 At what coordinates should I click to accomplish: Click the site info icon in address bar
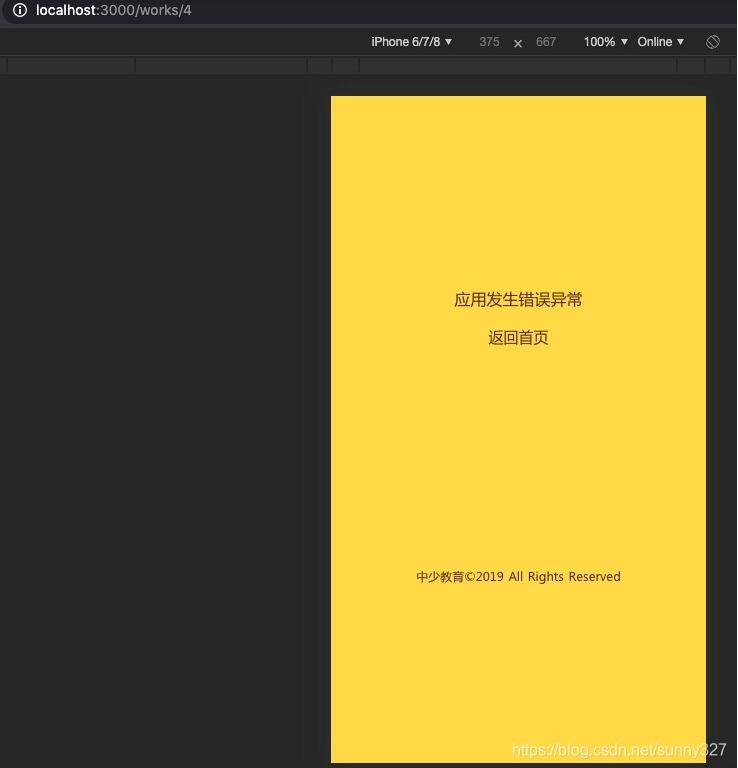[x=20, y=10]
